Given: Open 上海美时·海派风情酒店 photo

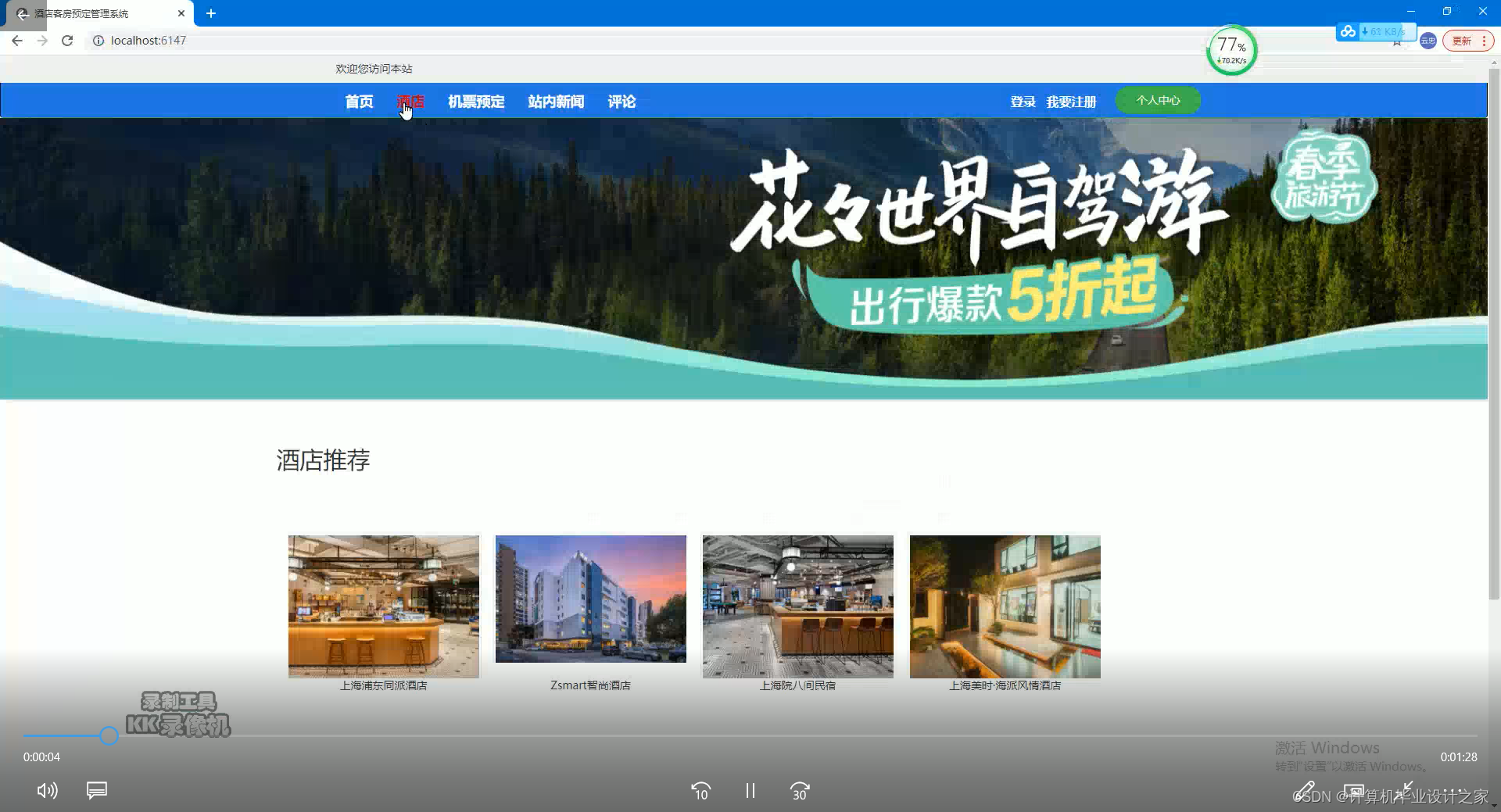Looking at the screenshot, I should click(x=1005, y=606).
